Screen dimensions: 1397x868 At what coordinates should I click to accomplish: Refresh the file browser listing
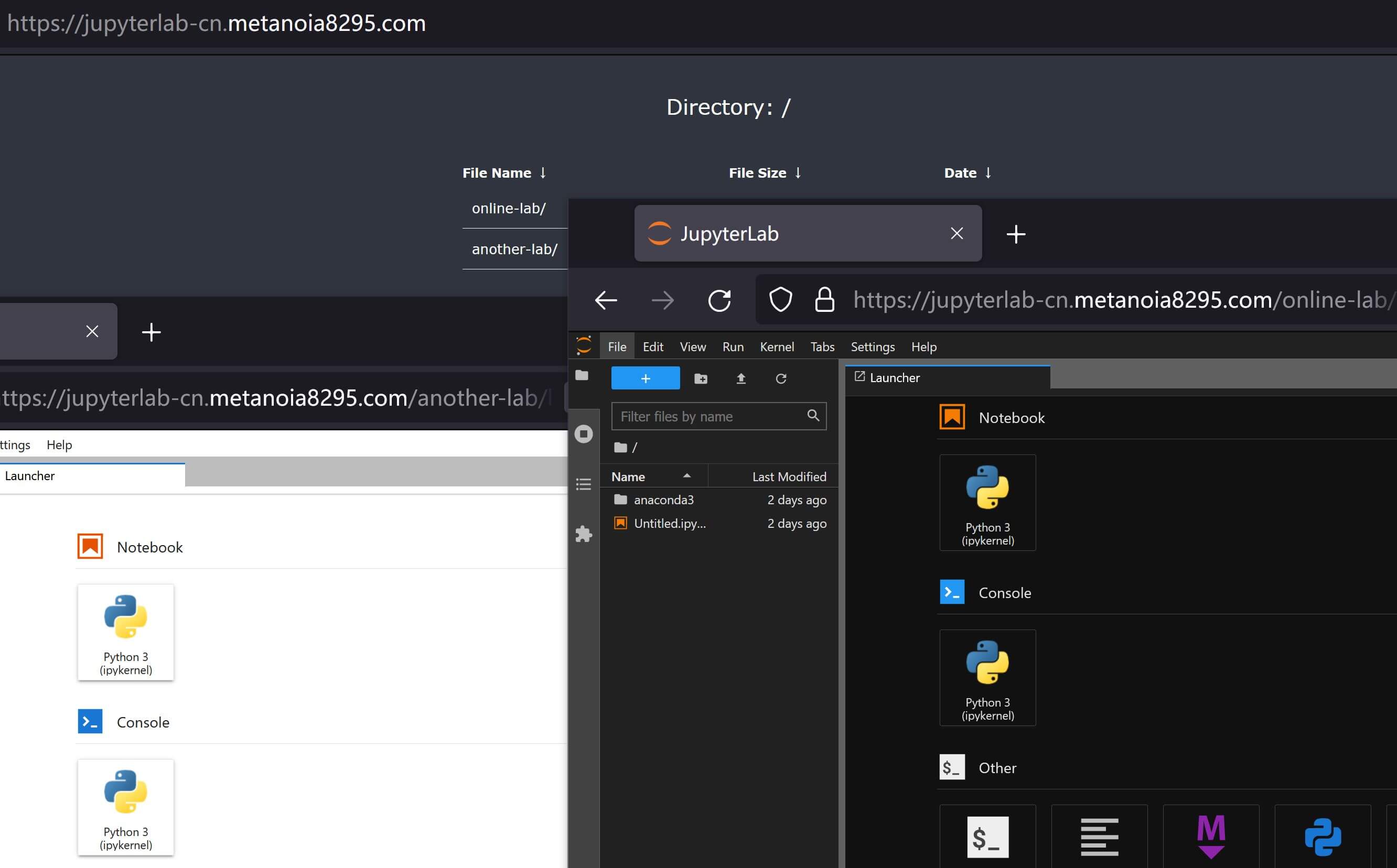click(x=781, y=378)
